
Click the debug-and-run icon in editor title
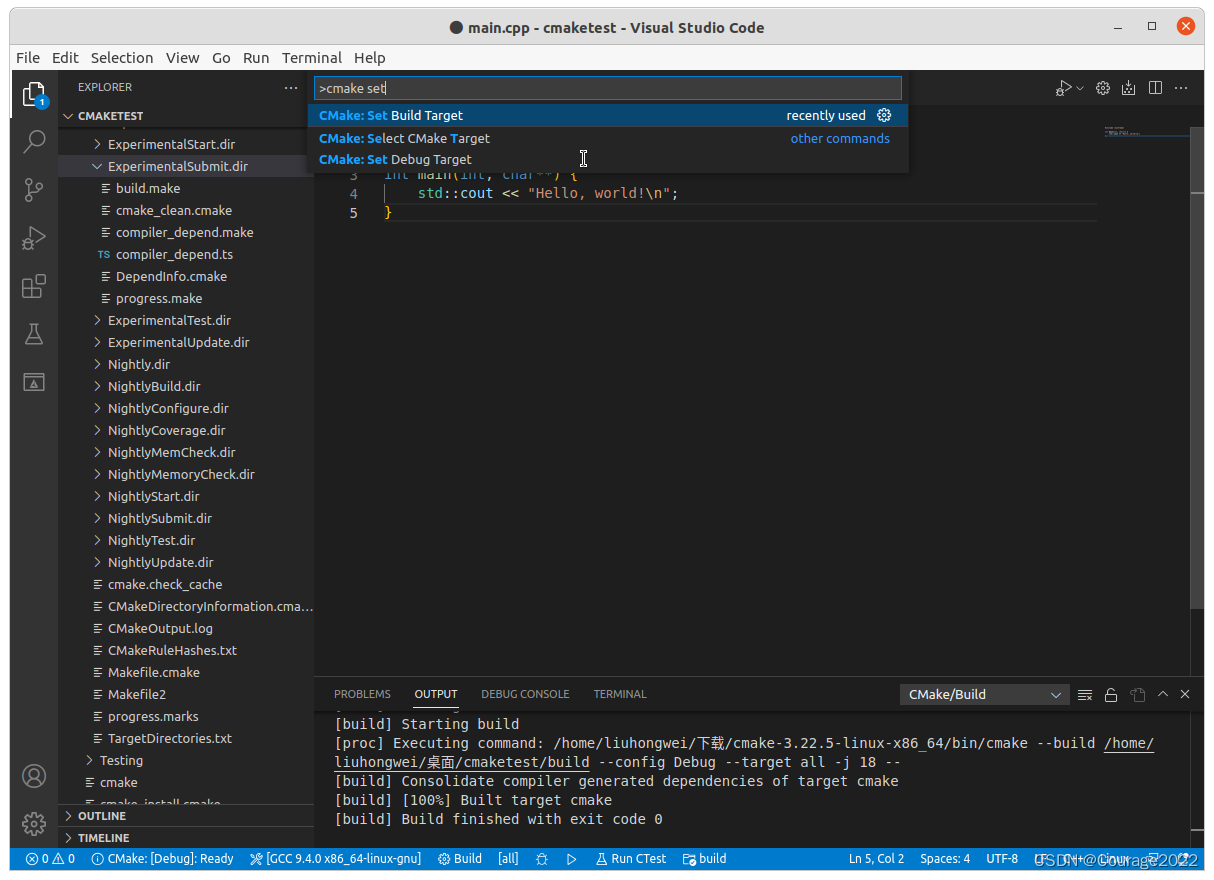tap(1064, 88)
